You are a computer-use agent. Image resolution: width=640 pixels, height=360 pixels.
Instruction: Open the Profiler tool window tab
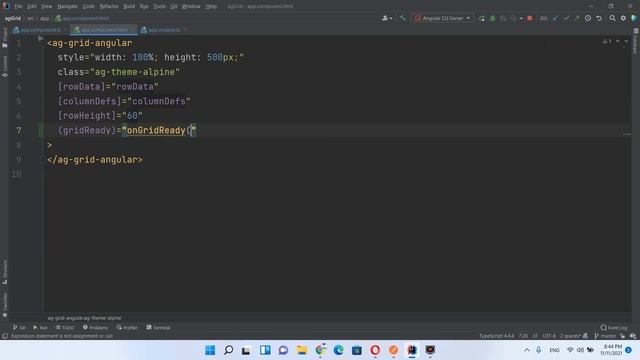127,327
